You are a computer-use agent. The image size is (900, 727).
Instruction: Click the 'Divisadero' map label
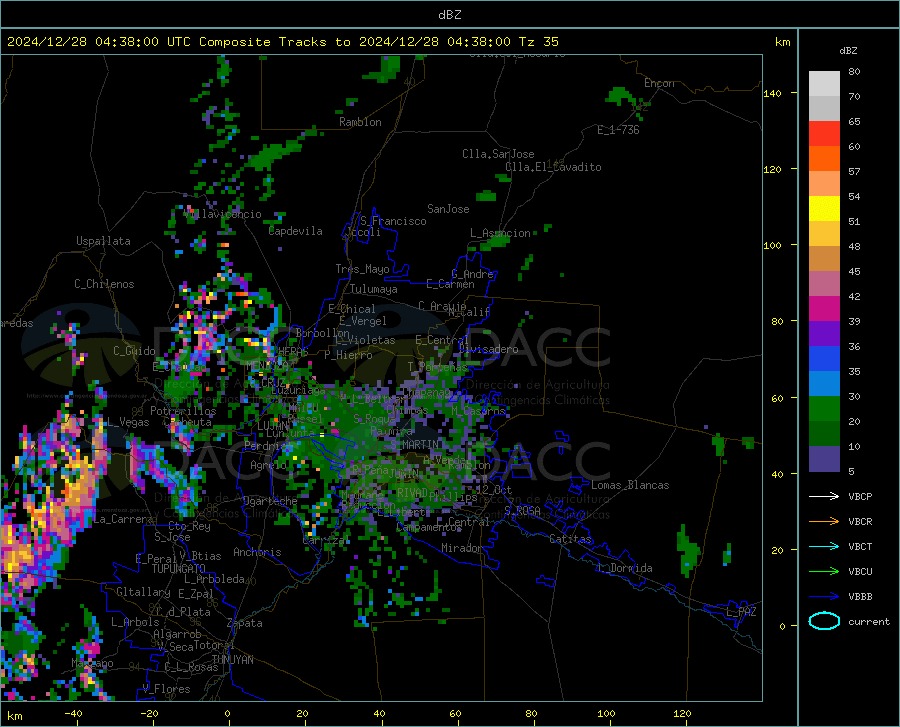pos(488,349)
